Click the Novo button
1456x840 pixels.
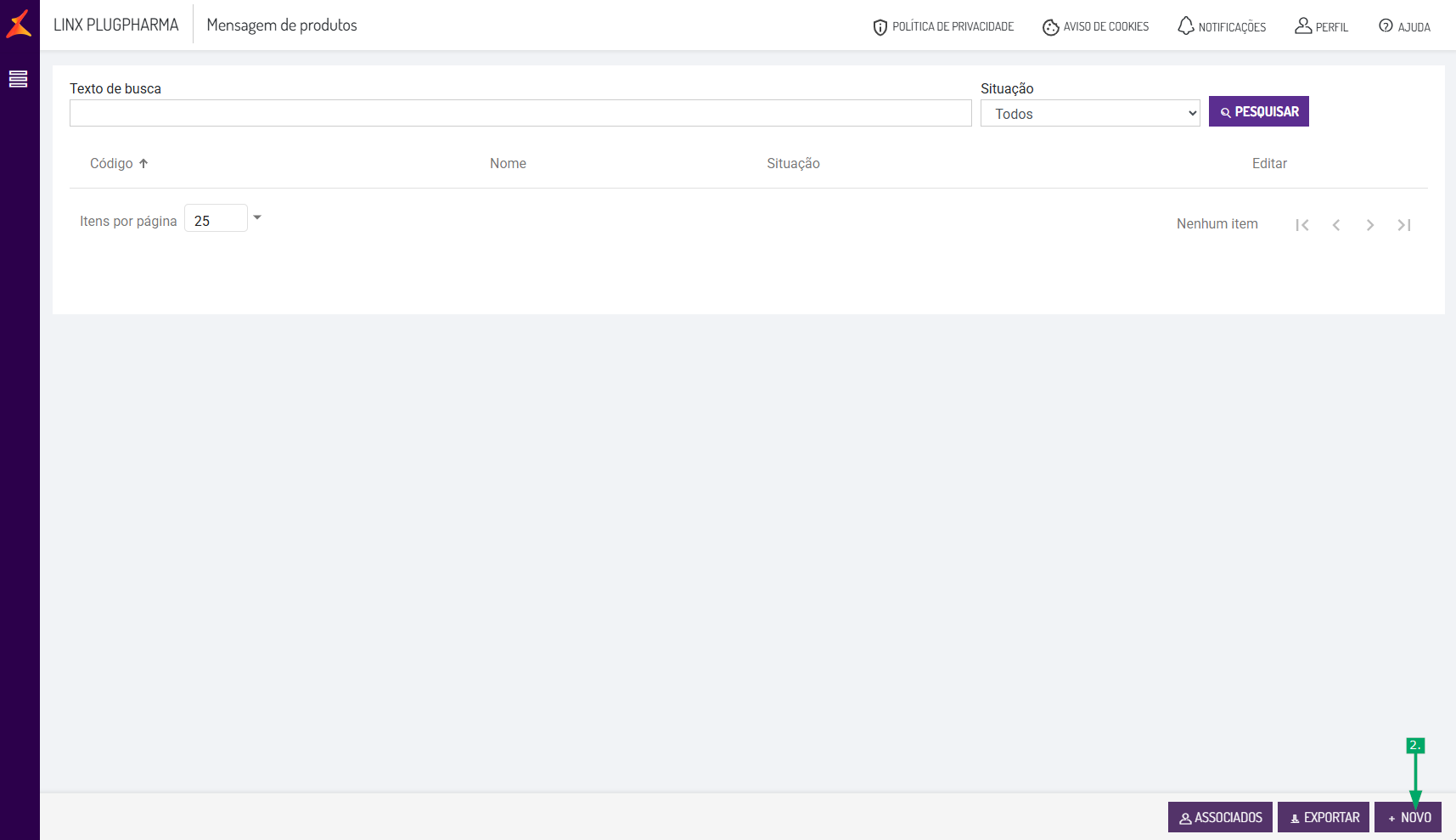point(1408,817)
